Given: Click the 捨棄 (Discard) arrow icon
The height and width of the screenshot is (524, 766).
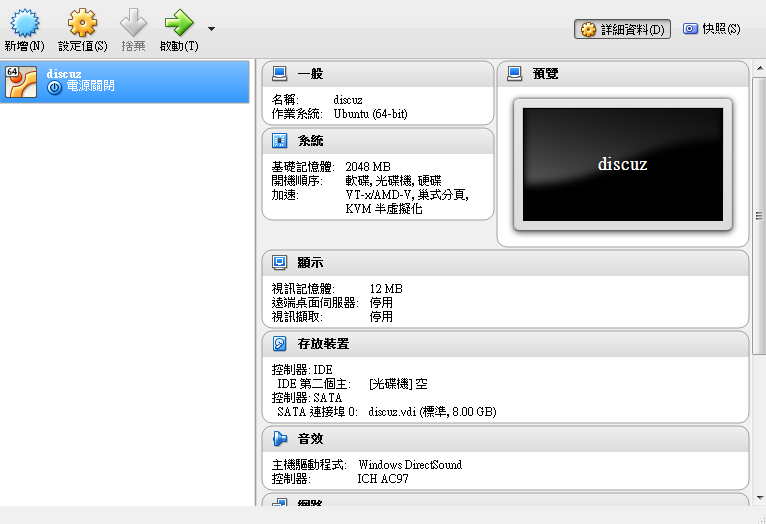Looking at the screenshot, I should click(133, 23).
